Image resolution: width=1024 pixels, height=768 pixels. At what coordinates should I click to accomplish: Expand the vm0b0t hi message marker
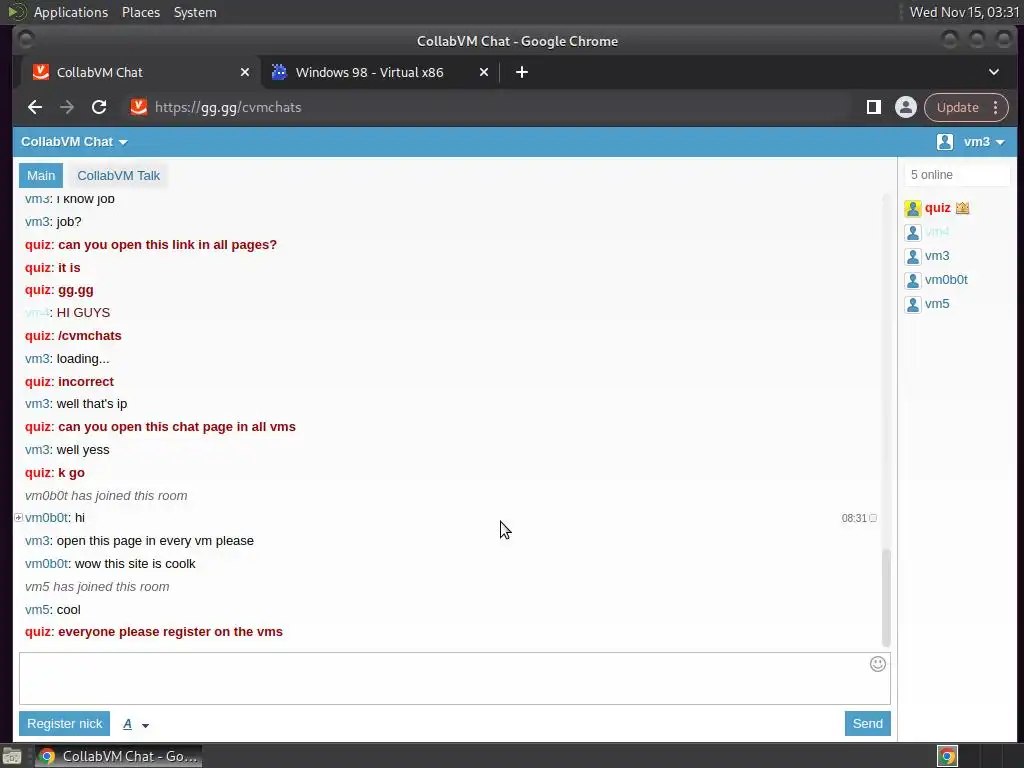tap(18, 518)
